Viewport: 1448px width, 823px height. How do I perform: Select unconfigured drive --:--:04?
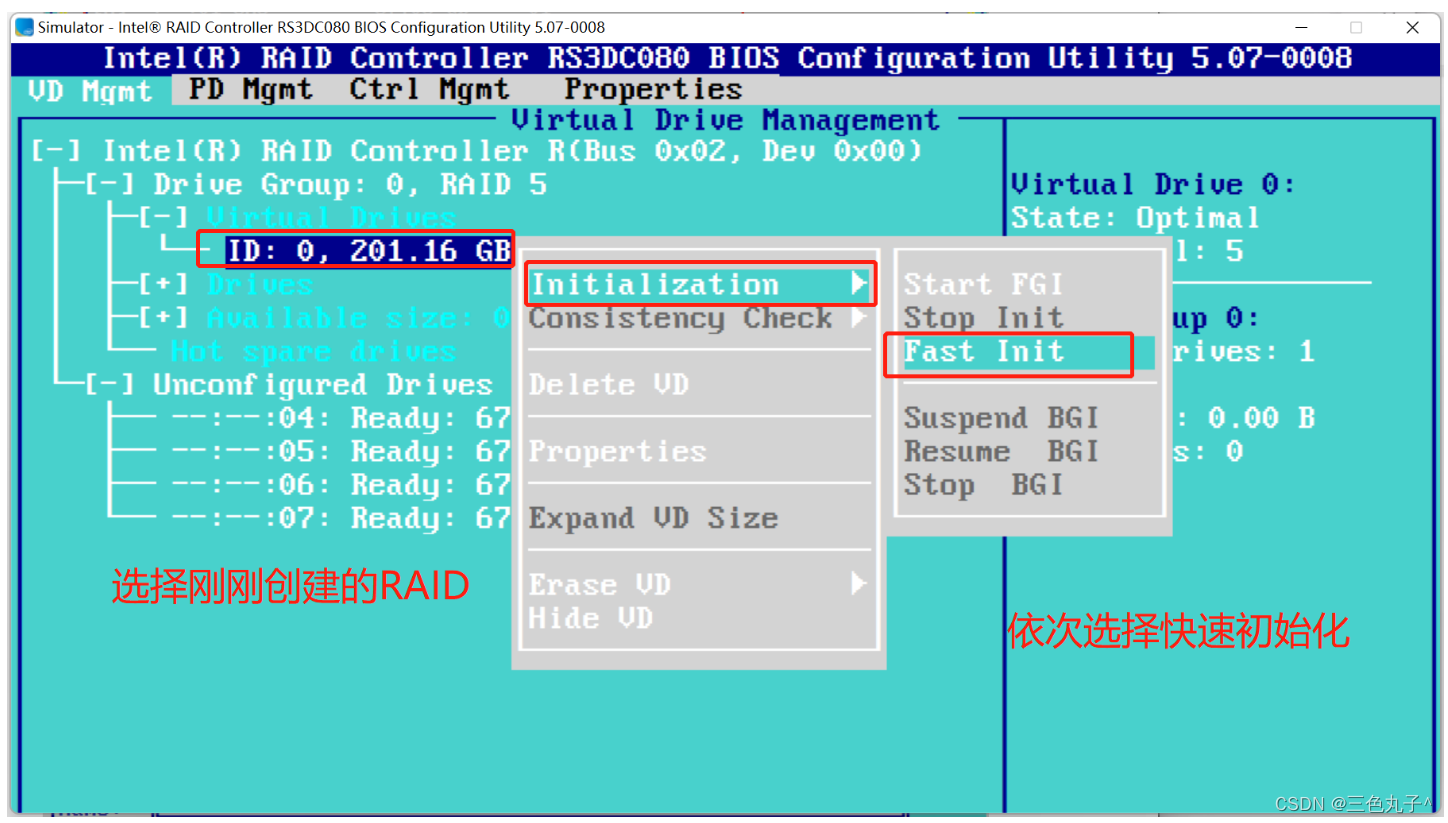coord(340,418)
